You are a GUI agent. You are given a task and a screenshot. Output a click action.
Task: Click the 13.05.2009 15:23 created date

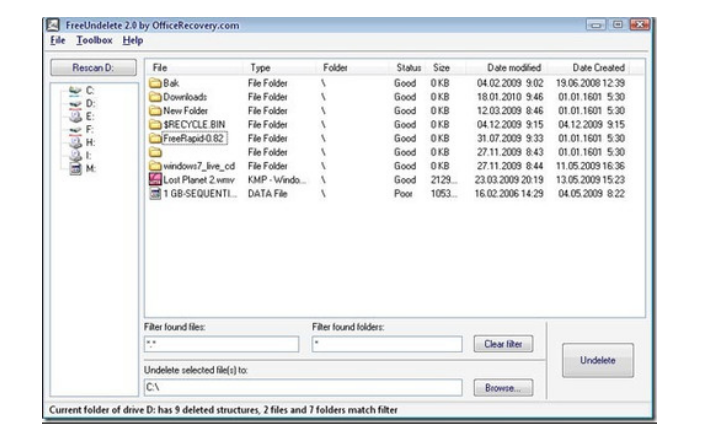click(x=590, y=180)
